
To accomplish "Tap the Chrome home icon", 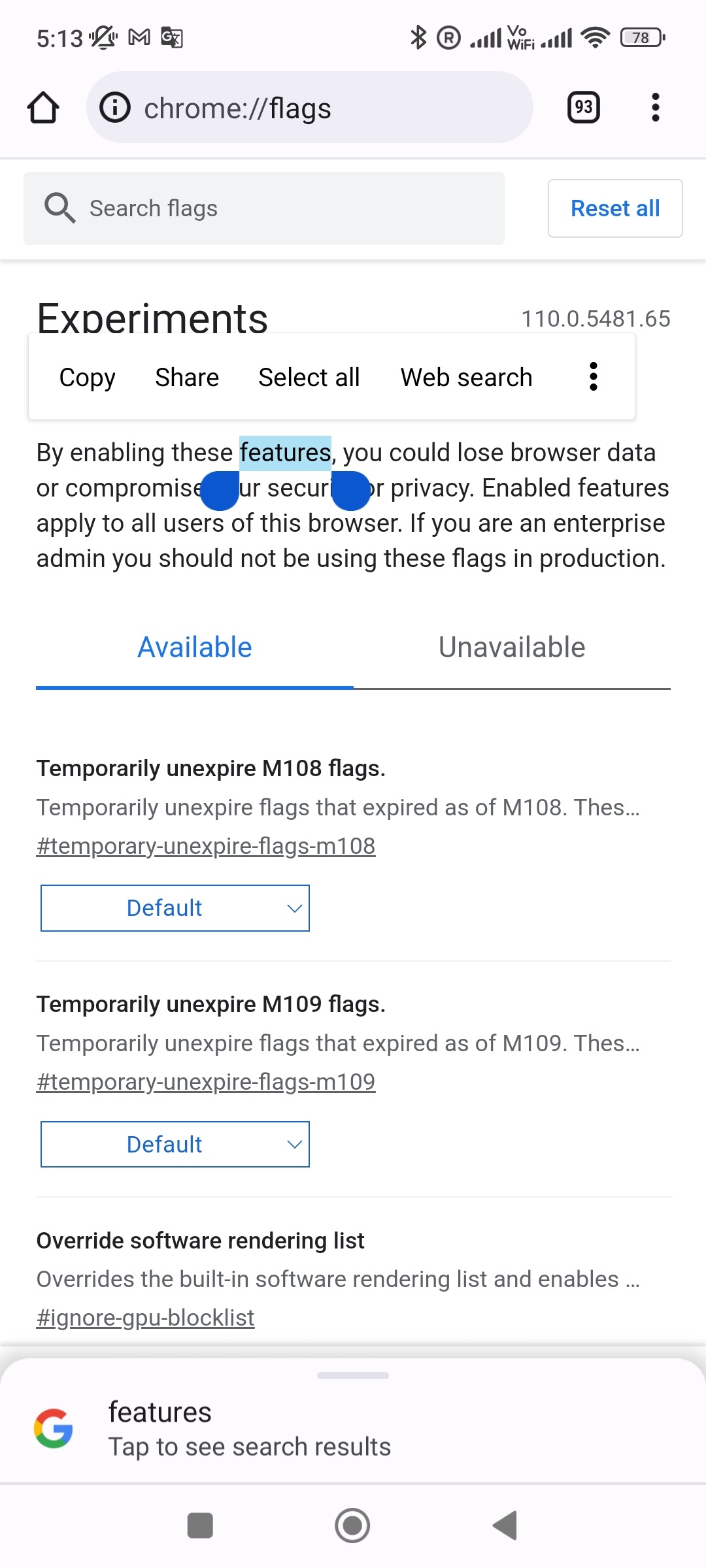I will click(43, 108).
